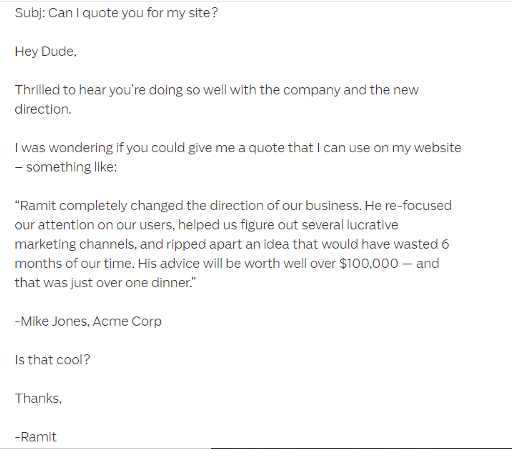512x449 pixels.
Task: Click the words "Acme Corp"
Action: pyautogui.click(x=127, y=321)
